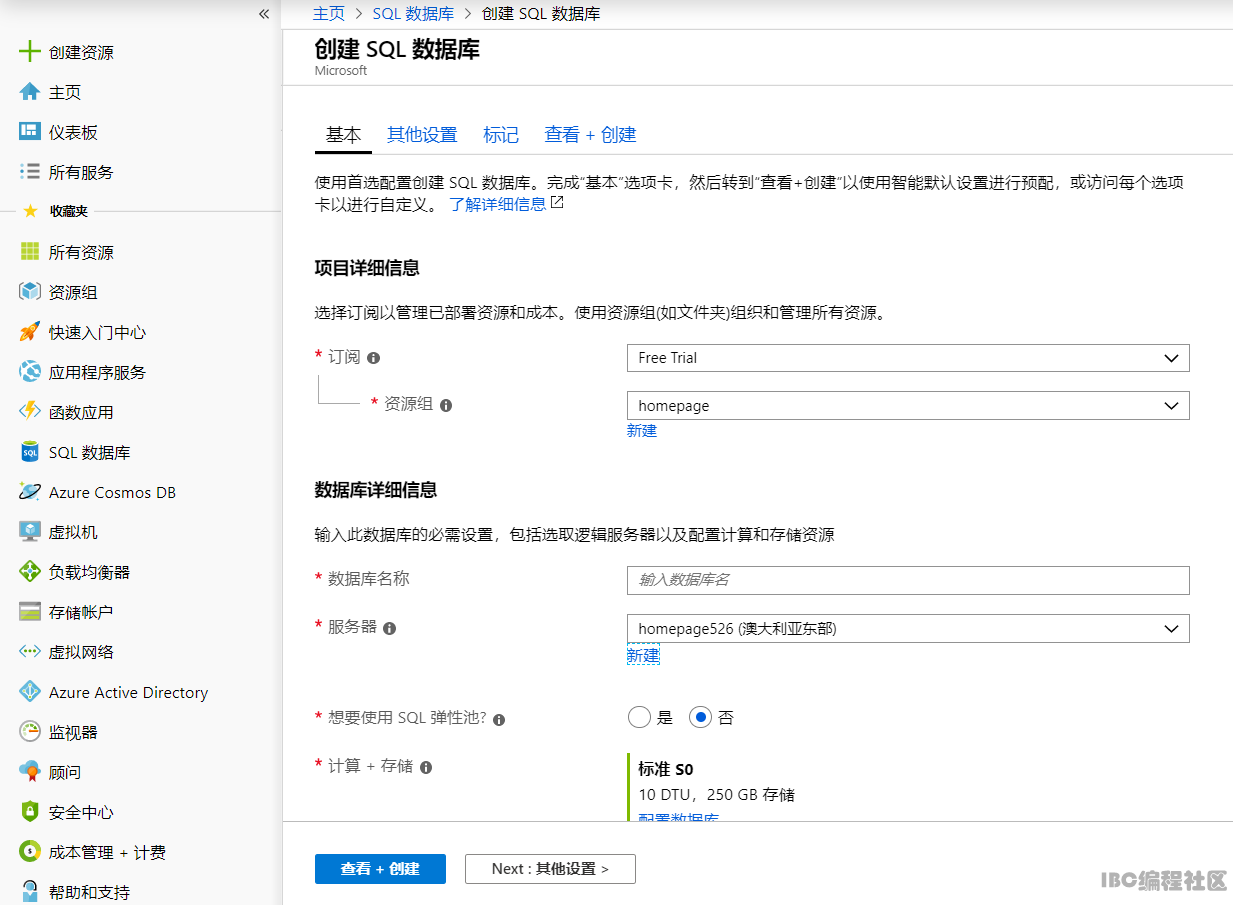Click the Security Center shield icon
This screenshot has width=1233, height=905.
[30, 812]
